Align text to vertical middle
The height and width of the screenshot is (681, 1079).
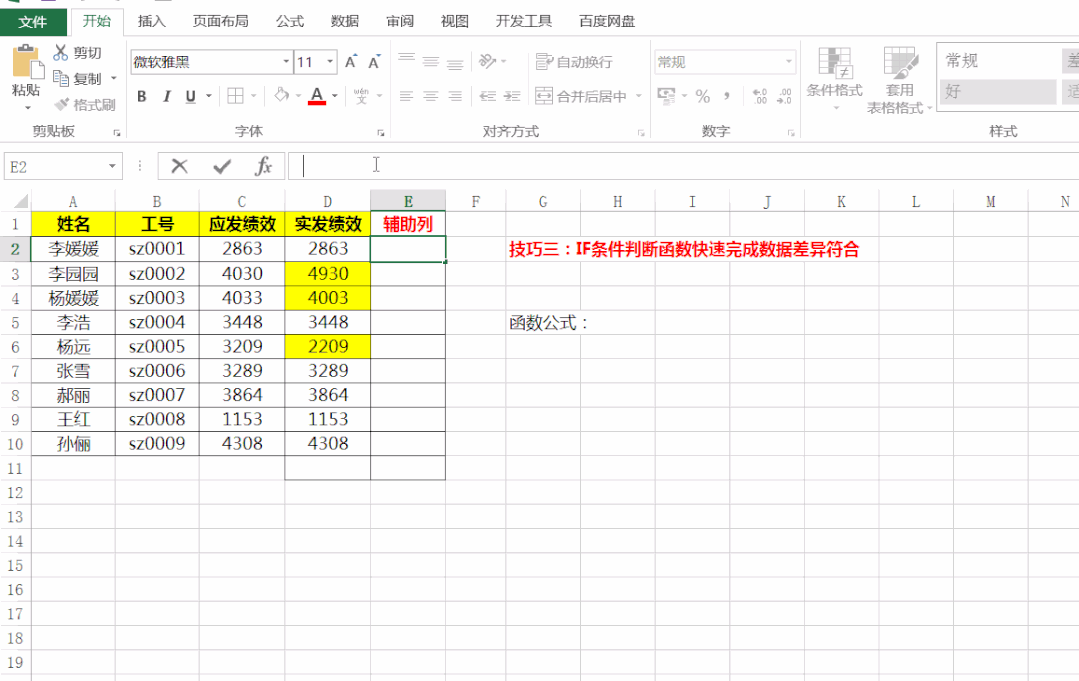tap(431, 61)
